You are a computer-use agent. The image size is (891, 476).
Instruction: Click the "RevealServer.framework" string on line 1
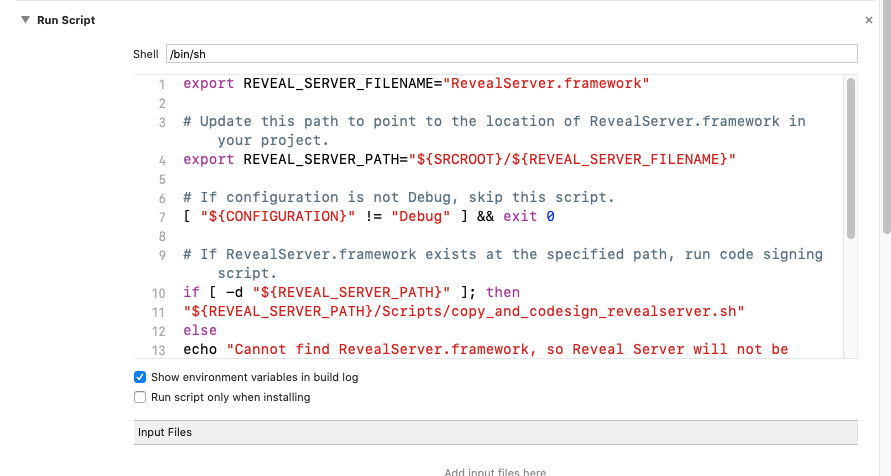pyautogui.click(x=546, y=83)
